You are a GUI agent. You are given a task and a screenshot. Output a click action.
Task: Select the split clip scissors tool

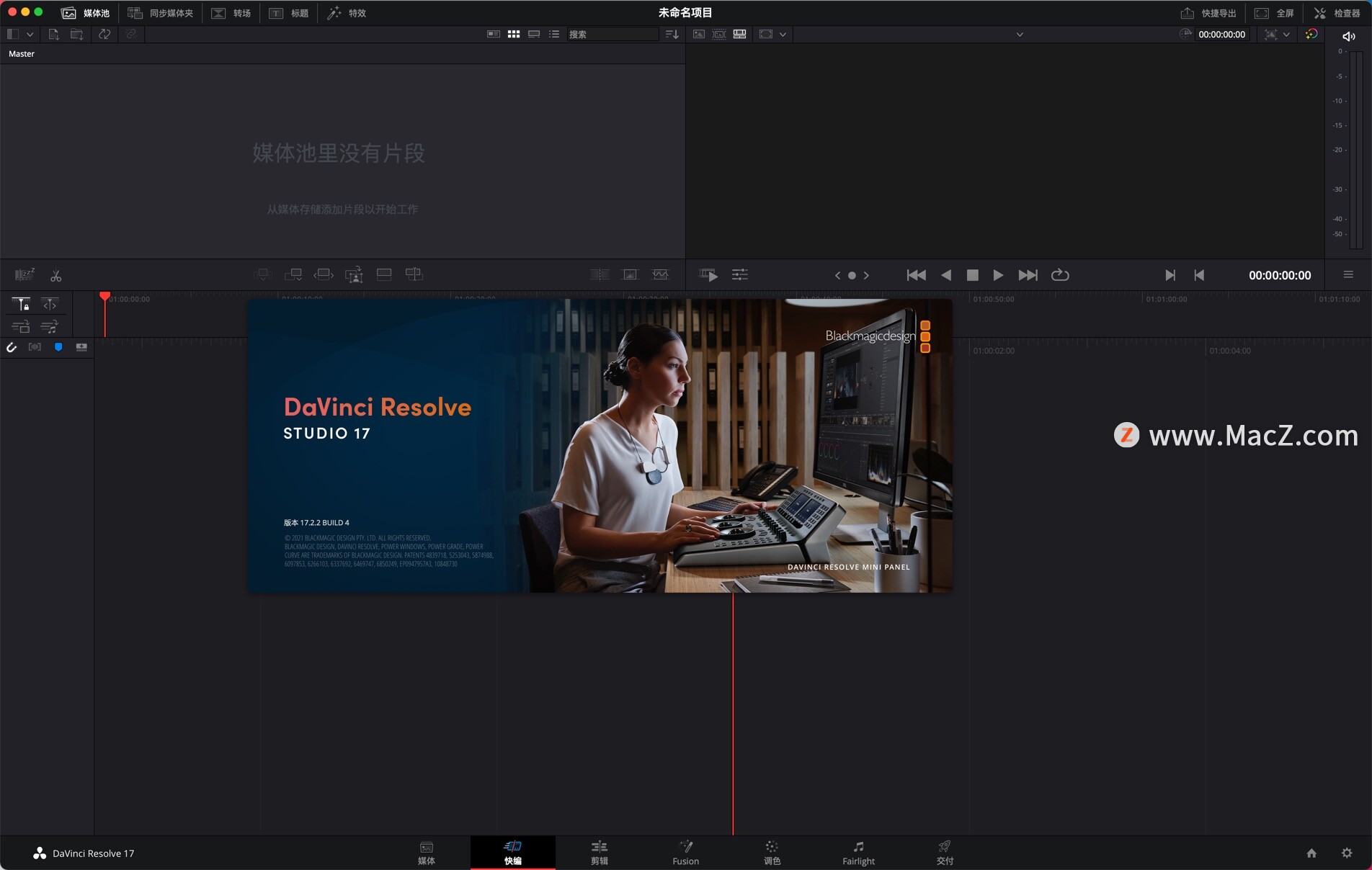pyautogui.click(x=55, y=275)
